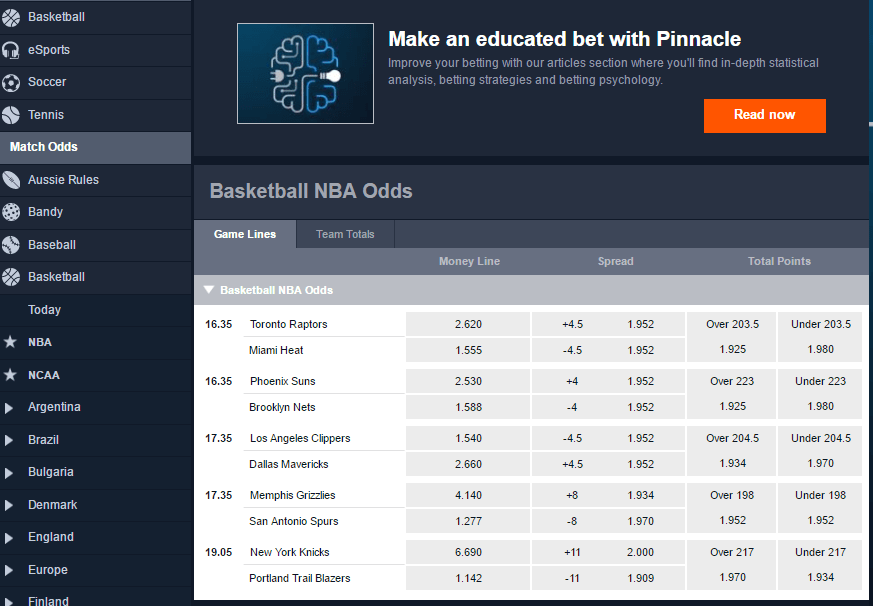Viewport: 873px width, 606px height.
Task: Open the Today basketball link
Action: [x=45, y=310]
